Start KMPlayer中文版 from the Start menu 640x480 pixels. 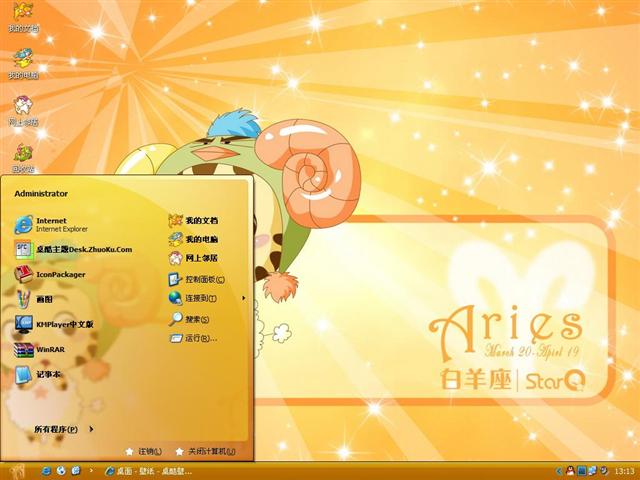pos(64,324)
